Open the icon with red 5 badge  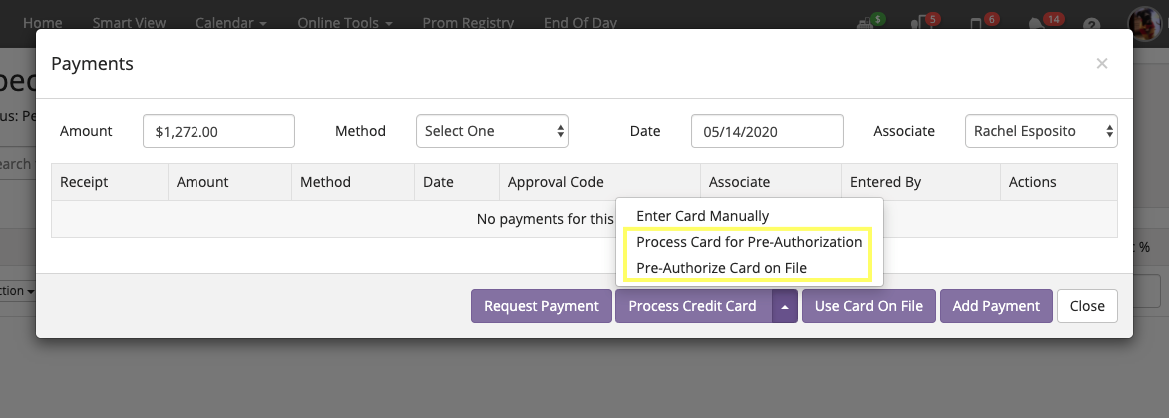coord(924,23)
